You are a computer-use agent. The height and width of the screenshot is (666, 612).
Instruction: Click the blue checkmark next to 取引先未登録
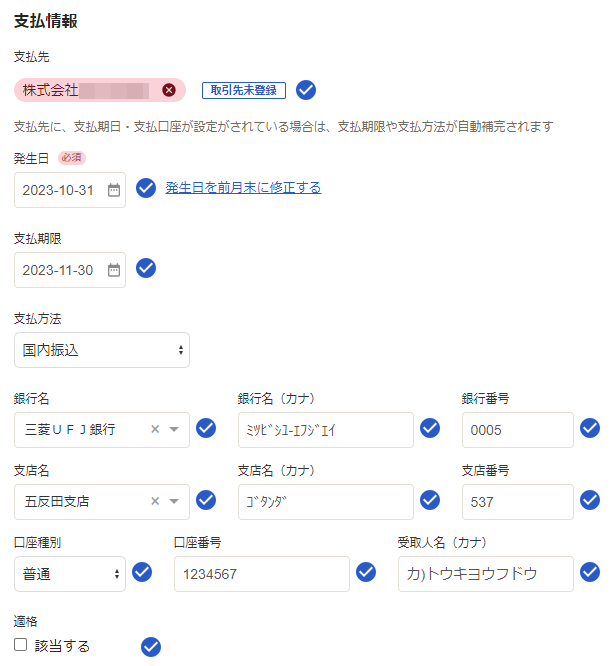[306, 91]
